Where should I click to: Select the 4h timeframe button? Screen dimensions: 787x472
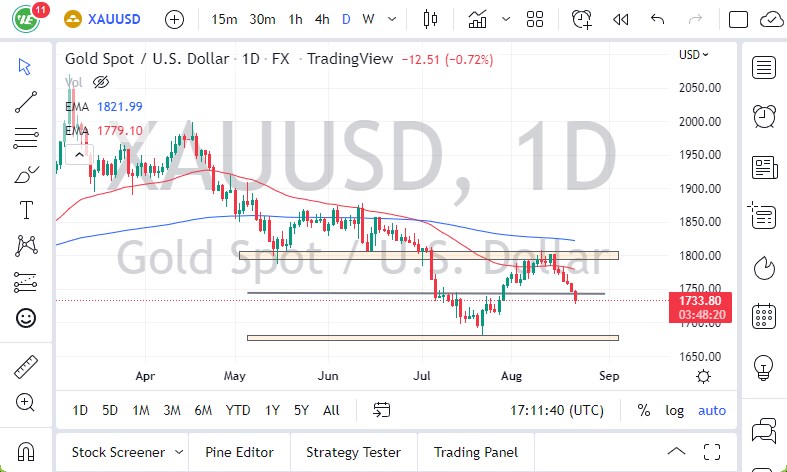(x=321, y=19)
